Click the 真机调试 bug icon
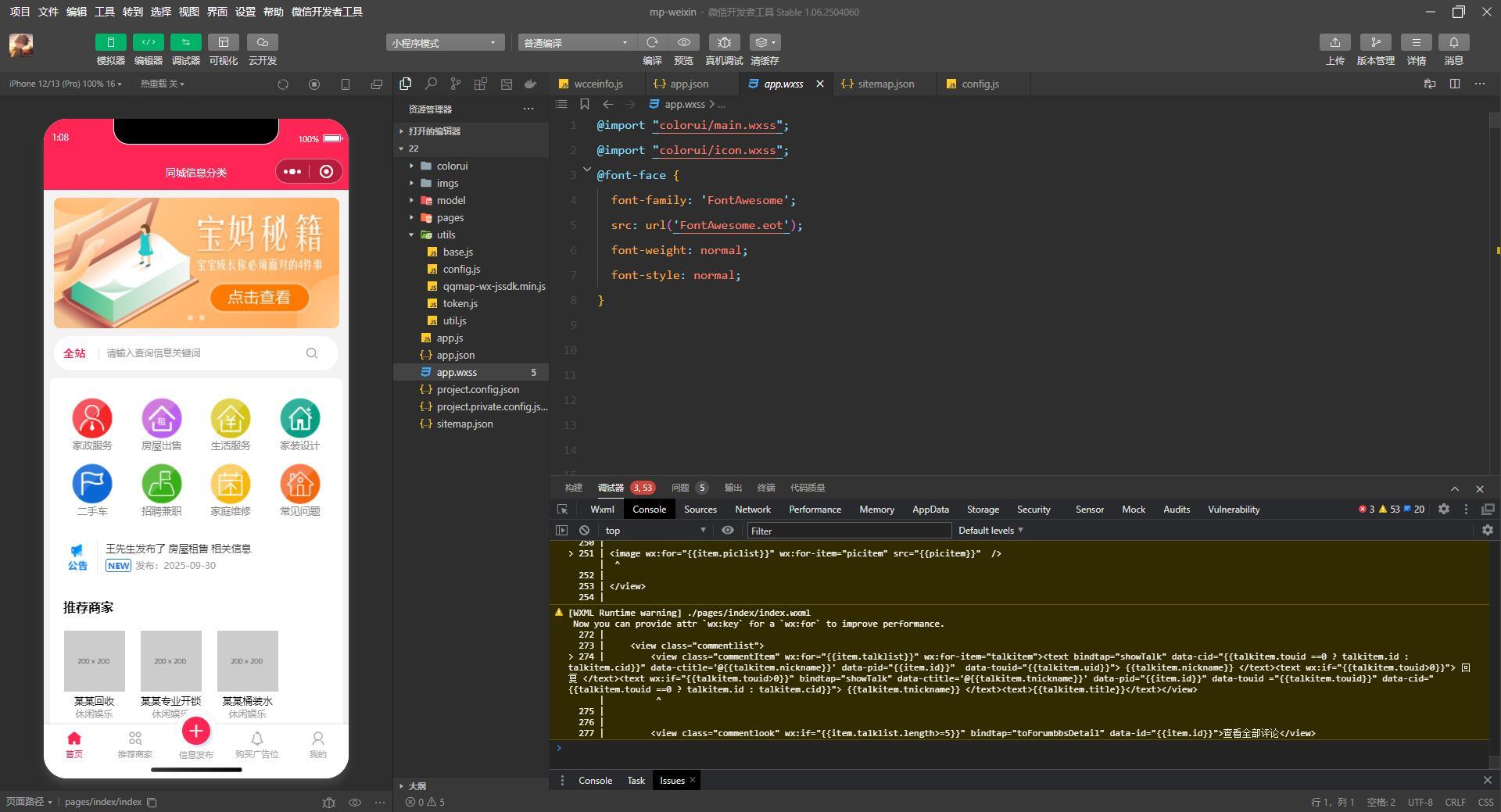This screenshot has height=812, width=1501. click(x=724, y=42)
